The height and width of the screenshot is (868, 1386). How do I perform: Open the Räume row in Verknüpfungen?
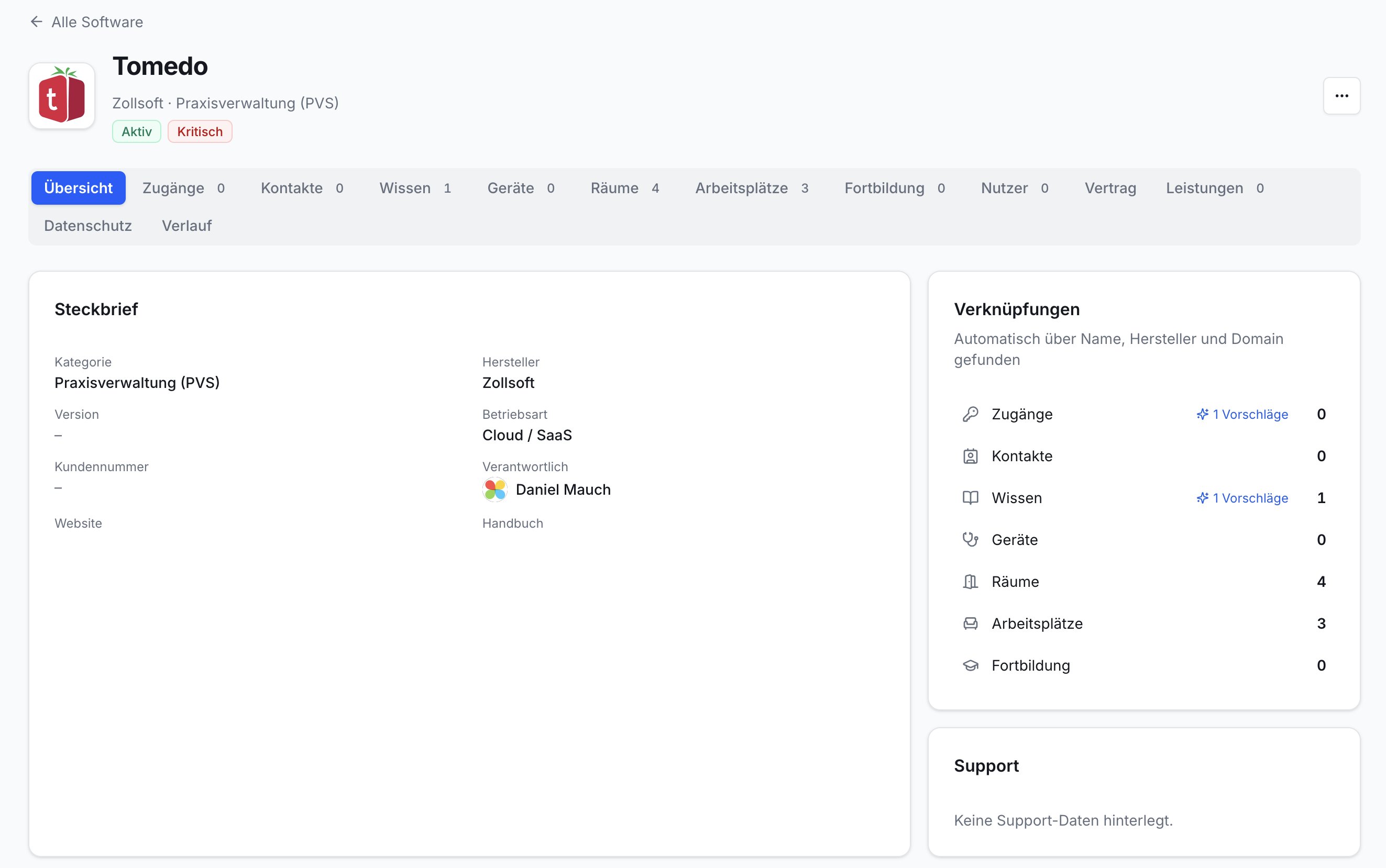1143,582
